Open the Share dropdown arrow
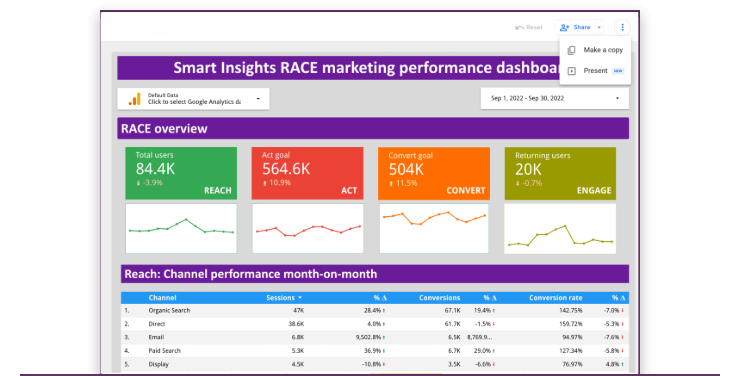Image resolution: width=740 pixels, height=376 pixels. (x=599, y=27)
